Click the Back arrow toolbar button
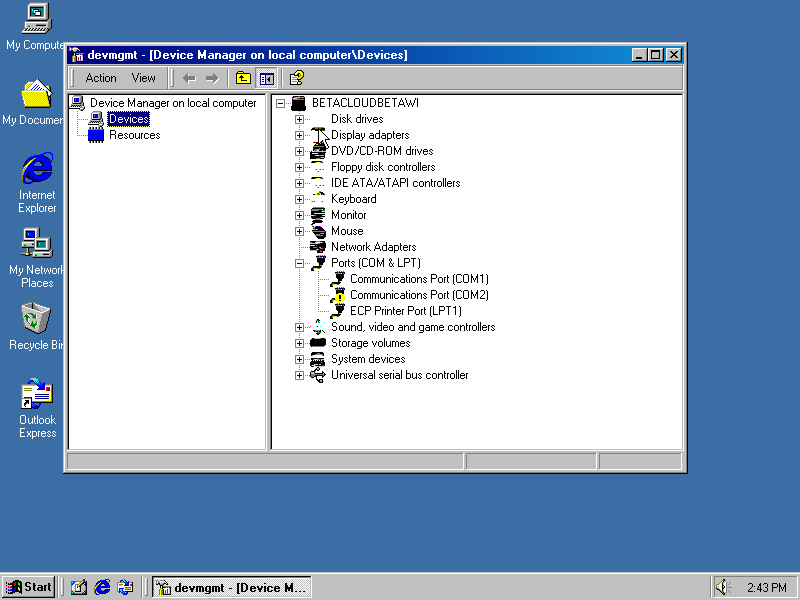800x600 pixels. tap(189, 78)
